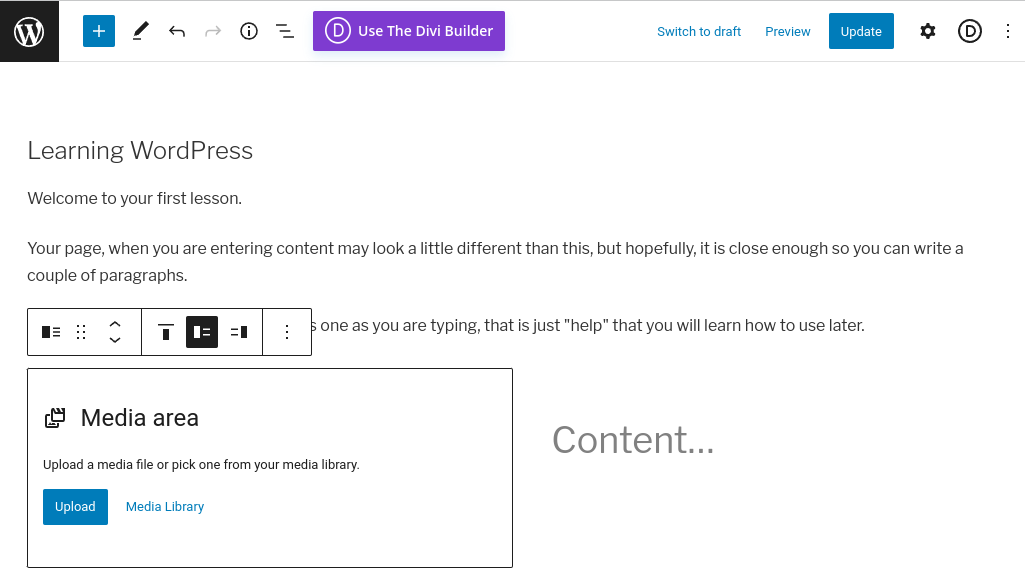
Task: Toggle the settings sidebar gear
Action: (928, 31)
